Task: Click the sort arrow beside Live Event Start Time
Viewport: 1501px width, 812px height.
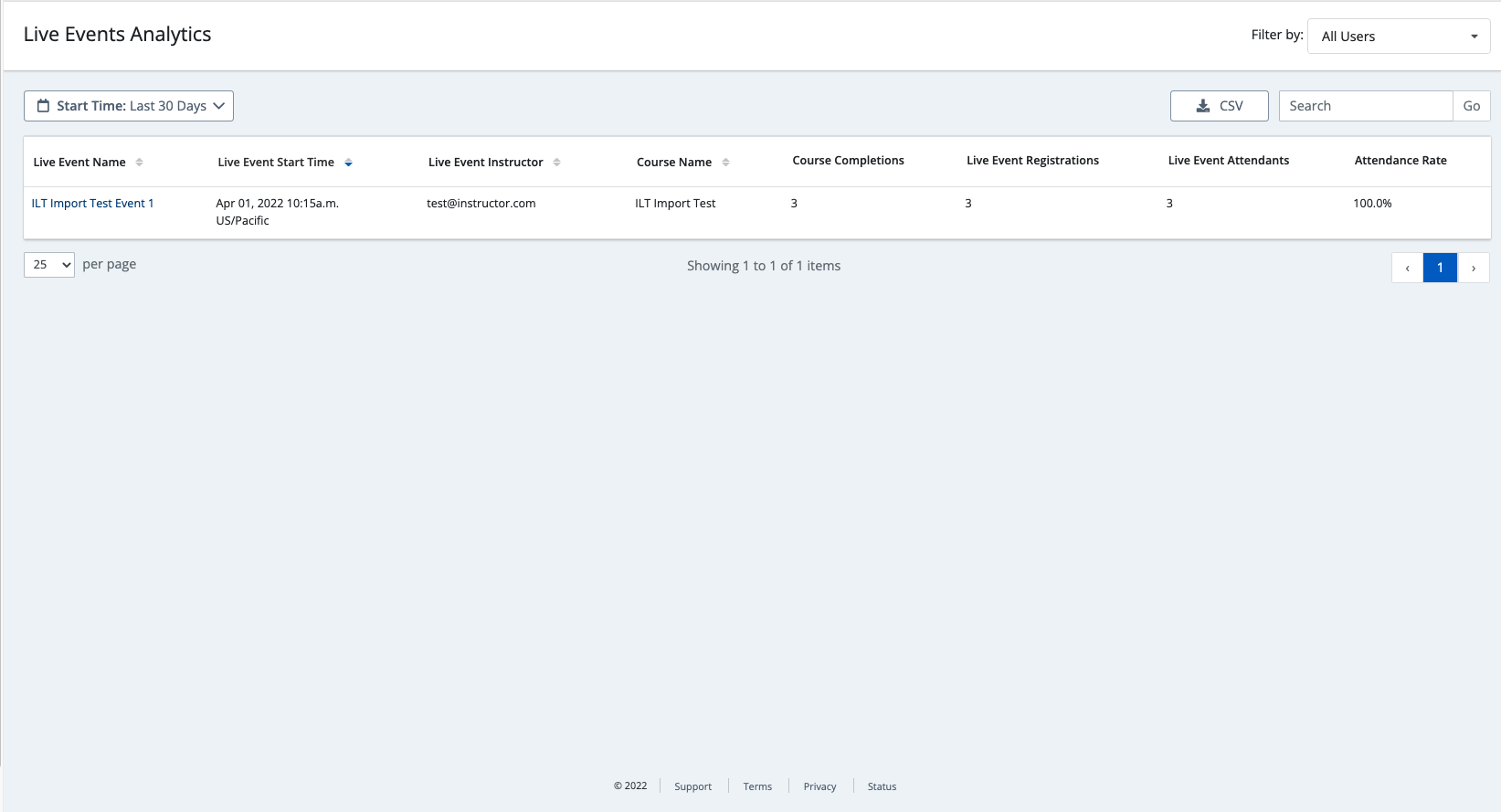Action: [x=348, y=163]
